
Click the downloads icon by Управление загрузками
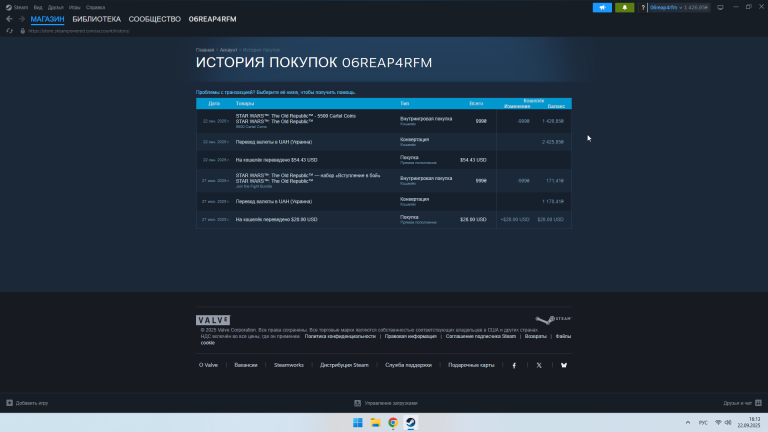(358, 403)
